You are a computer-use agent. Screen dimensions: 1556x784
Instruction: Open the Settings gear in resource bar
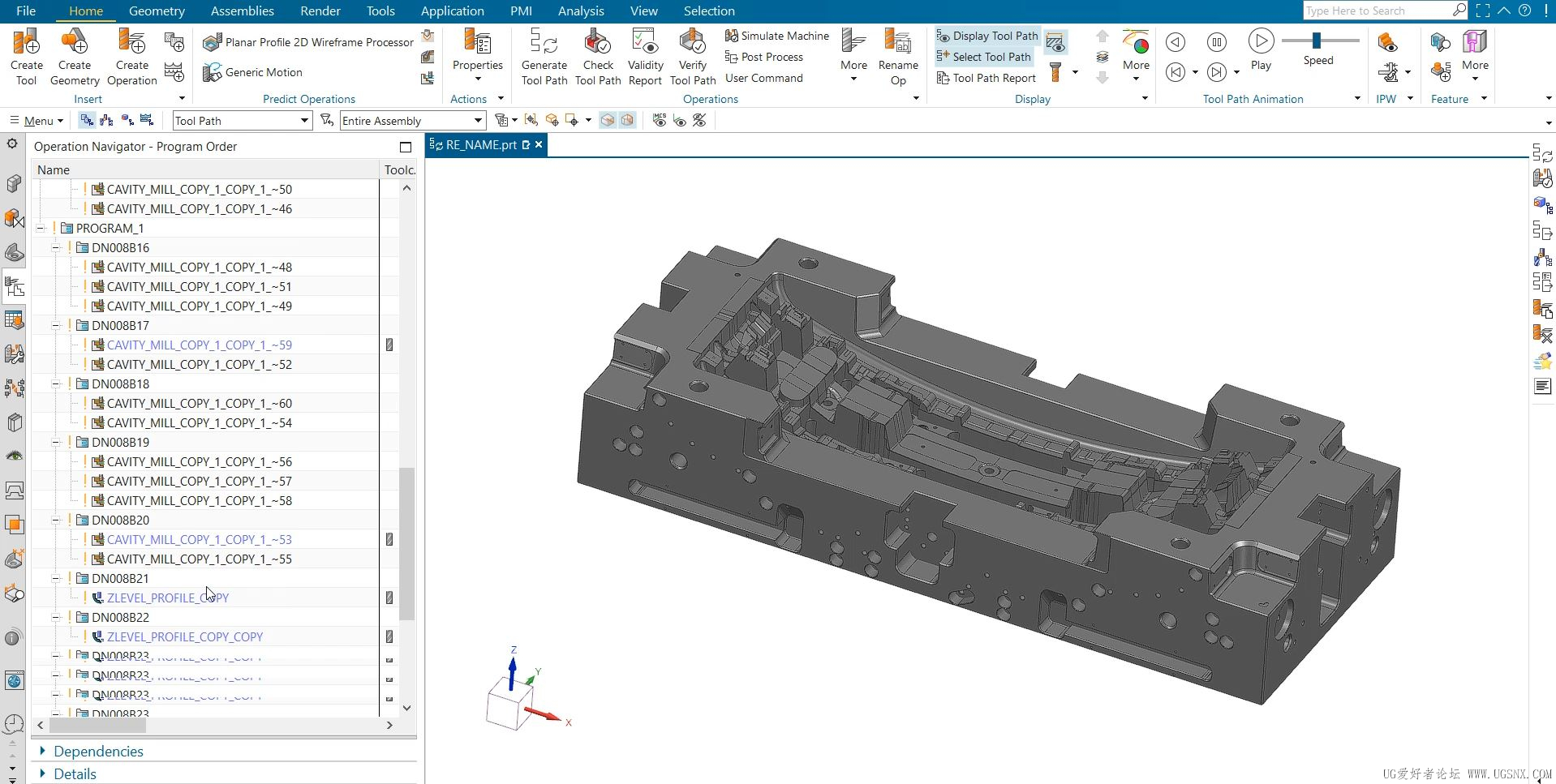point(12,144)
